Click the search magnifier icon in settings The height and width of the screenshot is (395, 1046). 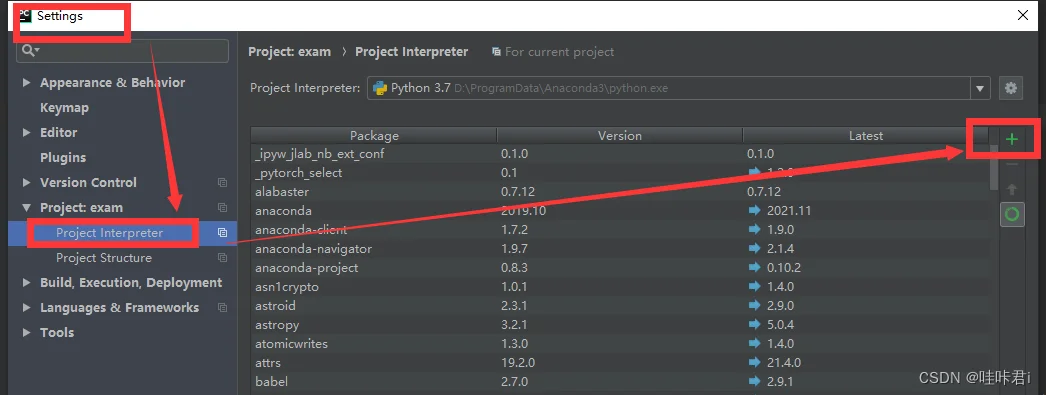click(30, 50)
